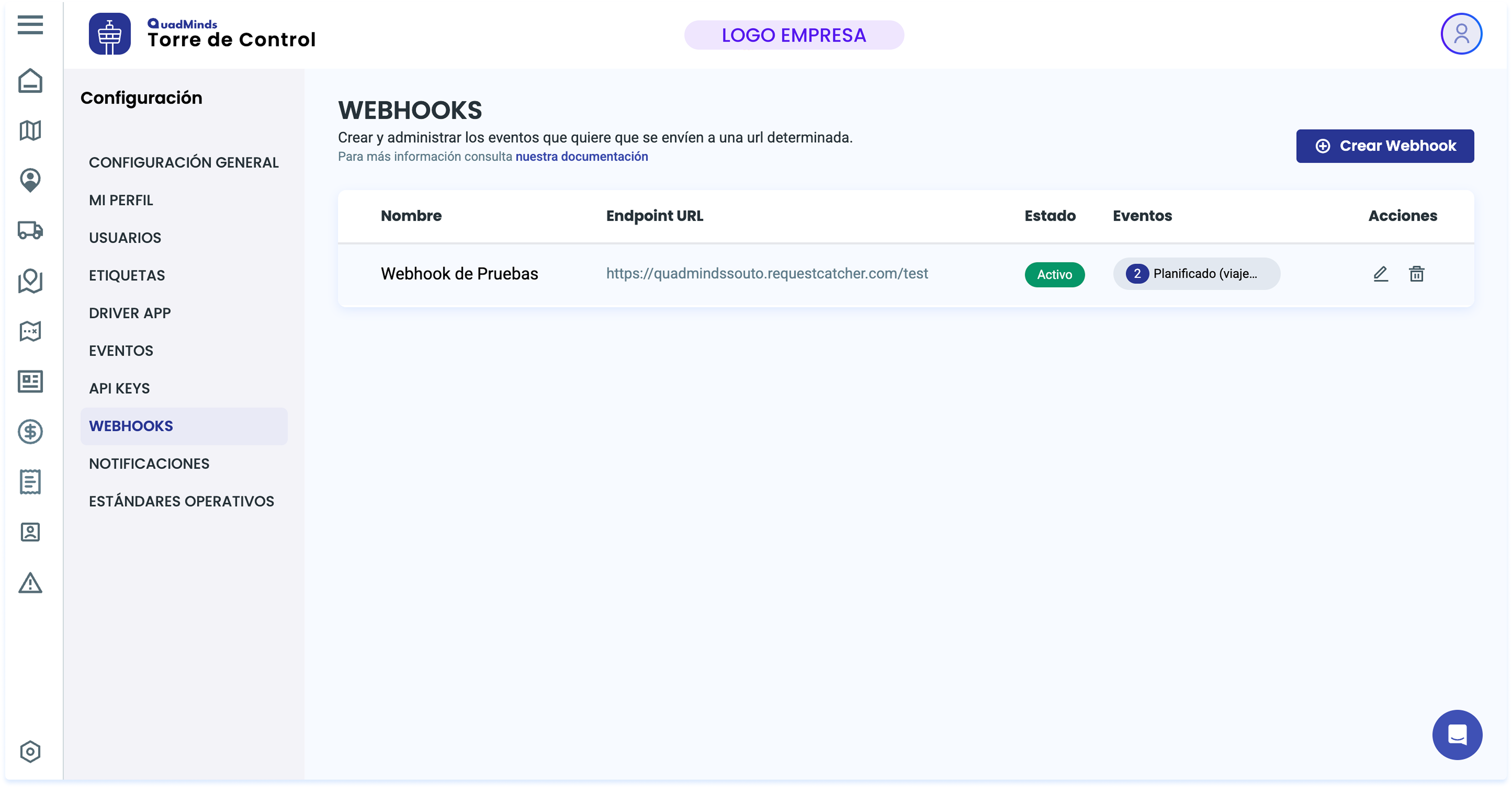Click the hexagon settings icon at bottom

pos(30,751)
